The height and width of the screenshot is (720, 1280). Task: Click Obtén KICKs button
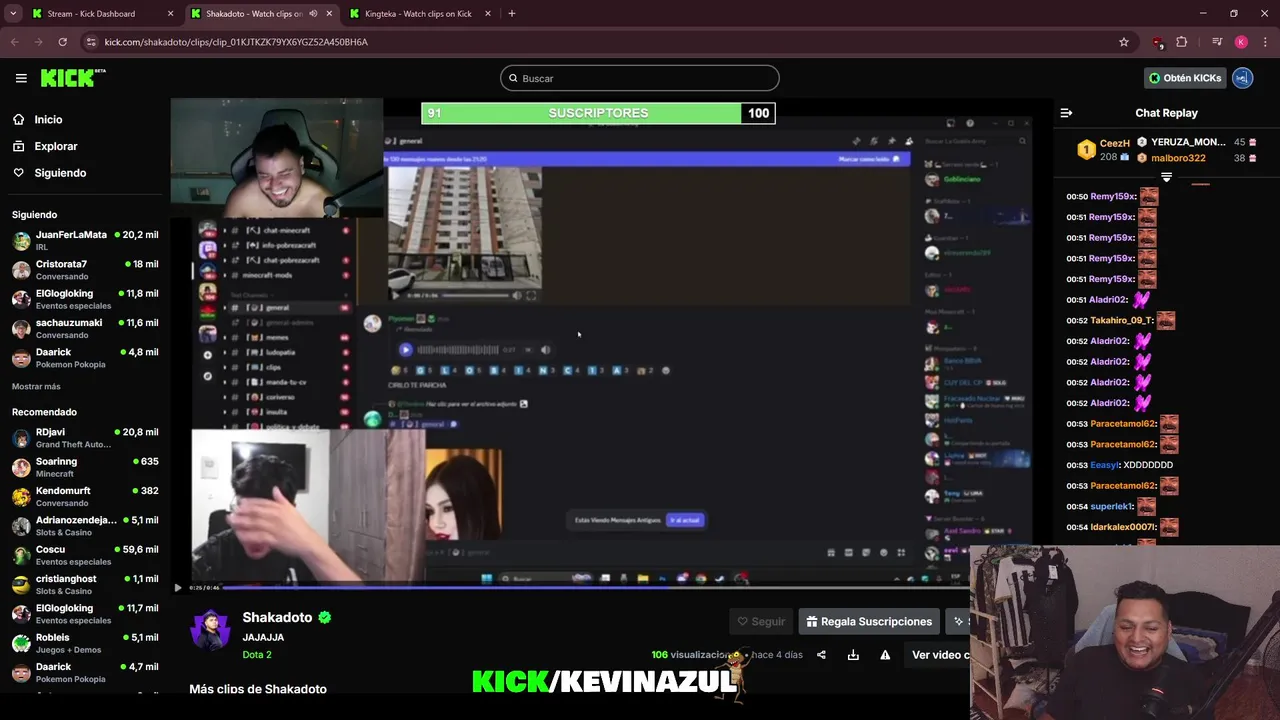(1185, 78)
